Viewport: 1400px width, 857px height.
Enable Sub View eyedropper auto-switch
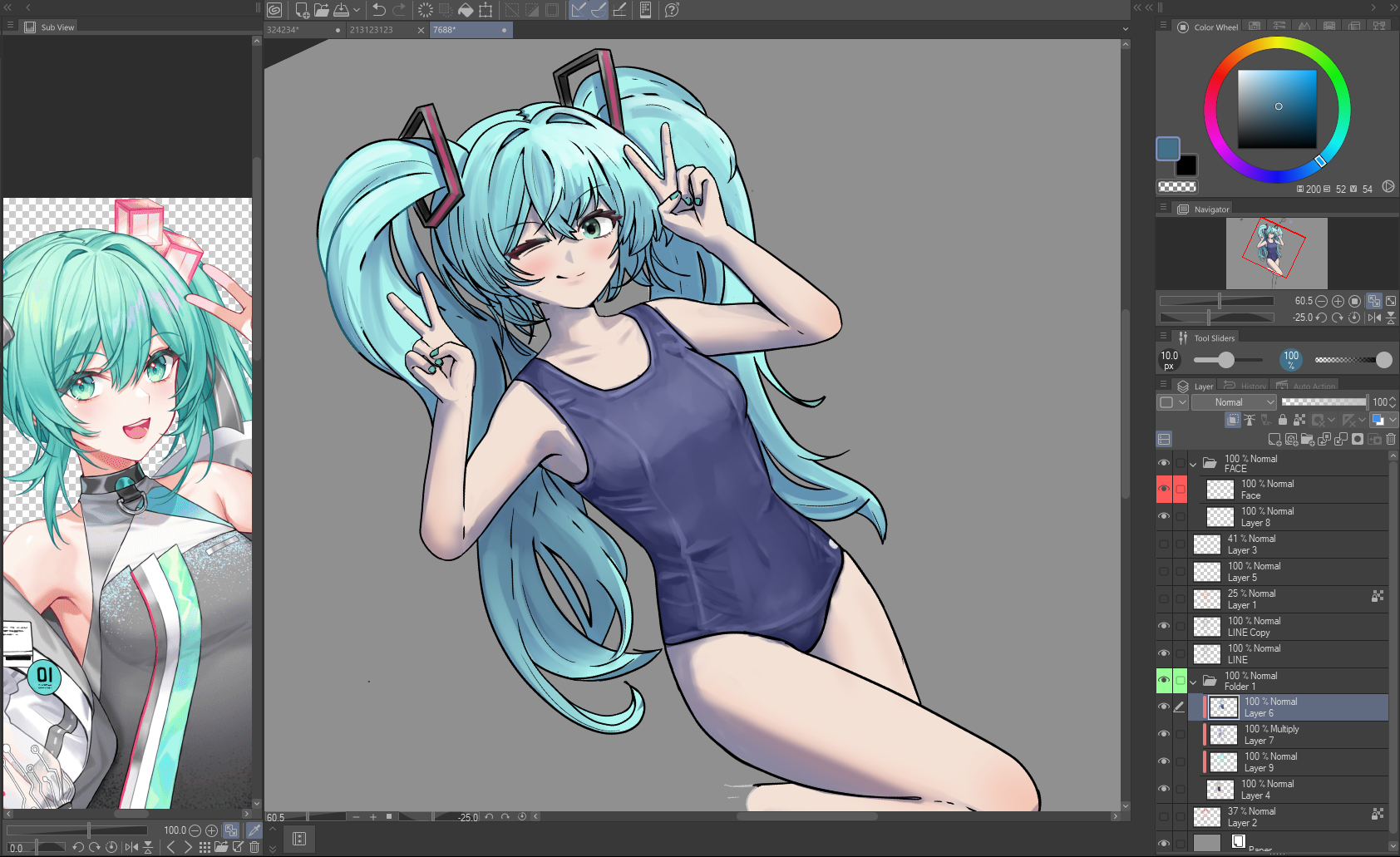(x=254, y=830)
